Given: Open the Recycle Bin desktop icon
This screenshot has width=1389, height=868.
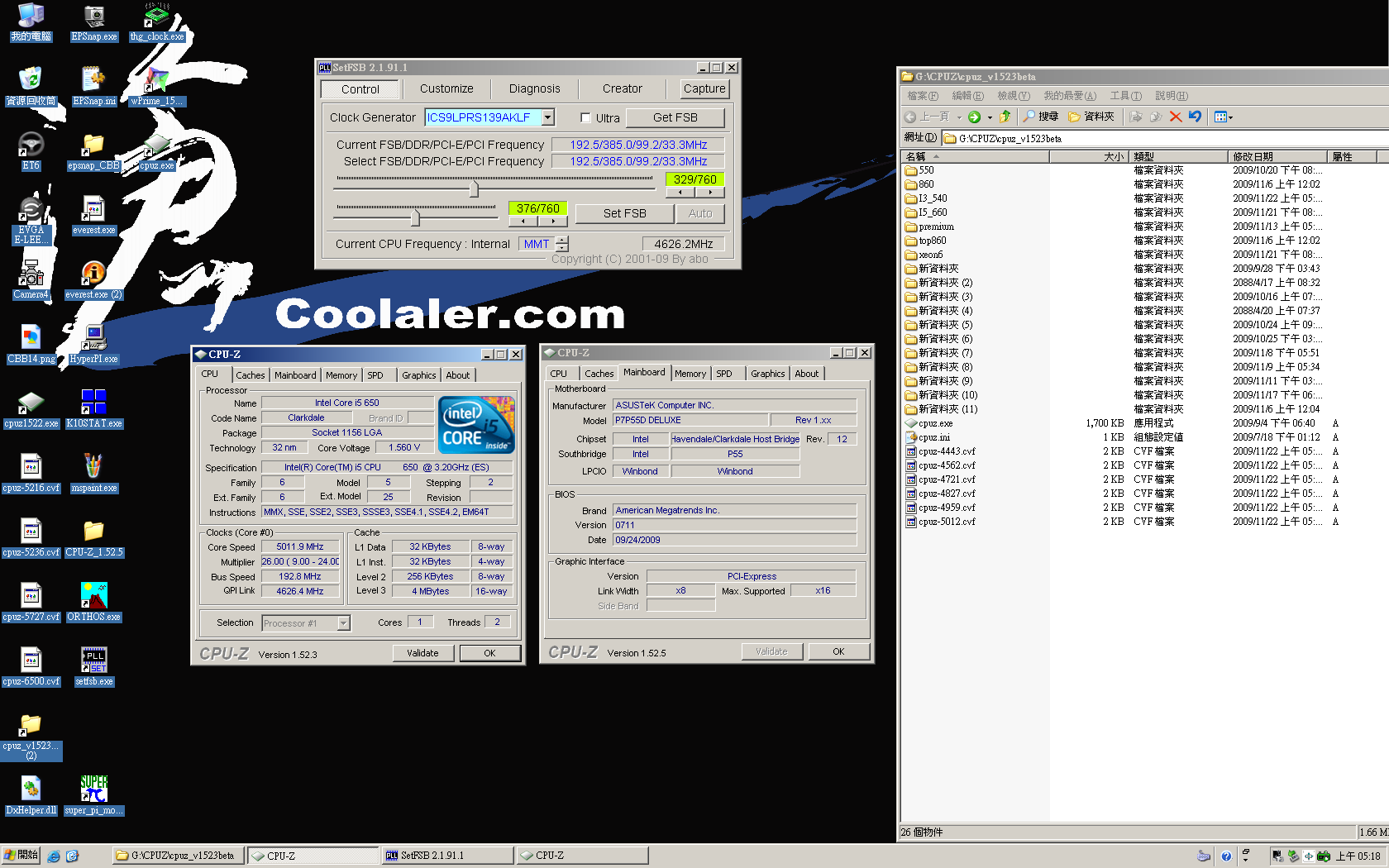Looking at the screenshot, I should (x=31, y=87).
